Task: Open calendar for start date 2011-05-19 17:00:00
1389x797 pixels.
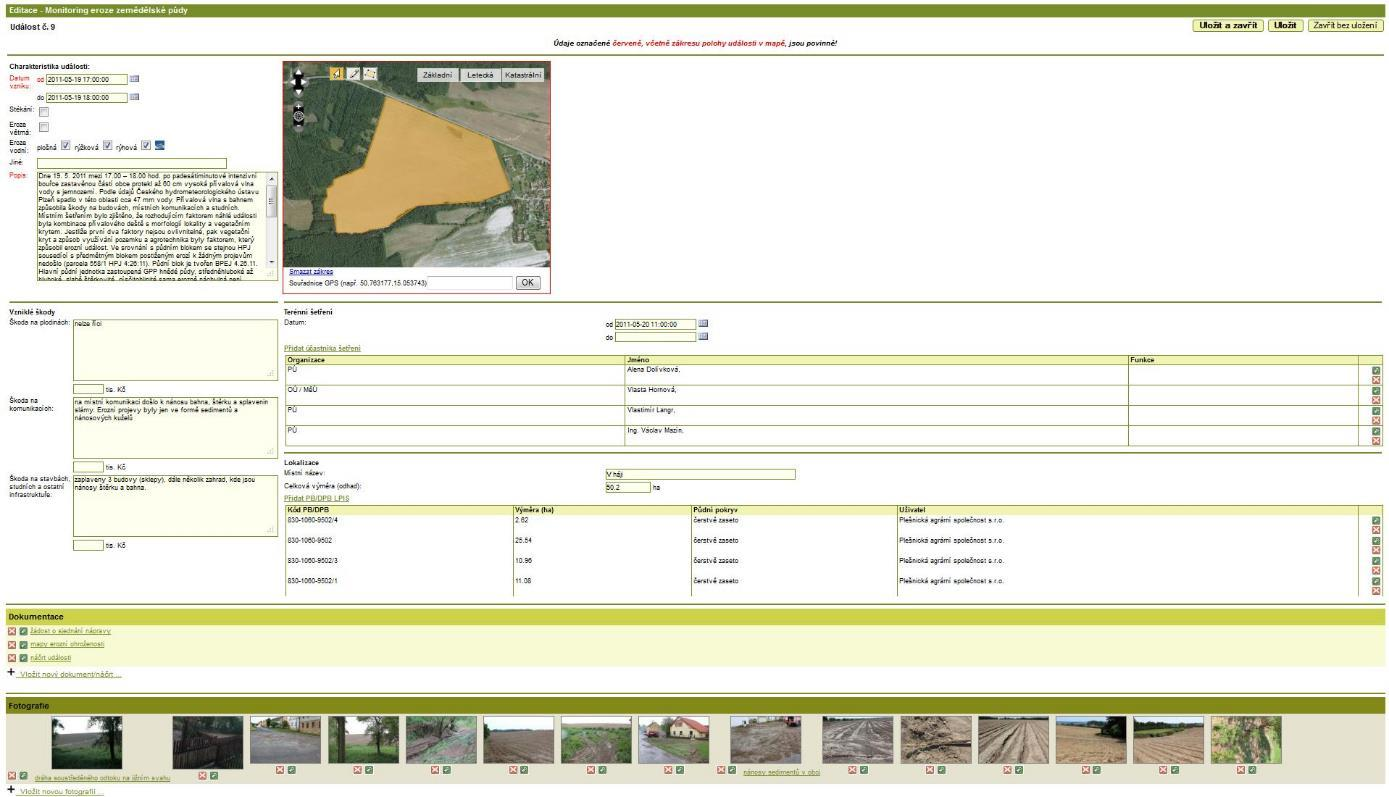Action: [x=135, y=79]
